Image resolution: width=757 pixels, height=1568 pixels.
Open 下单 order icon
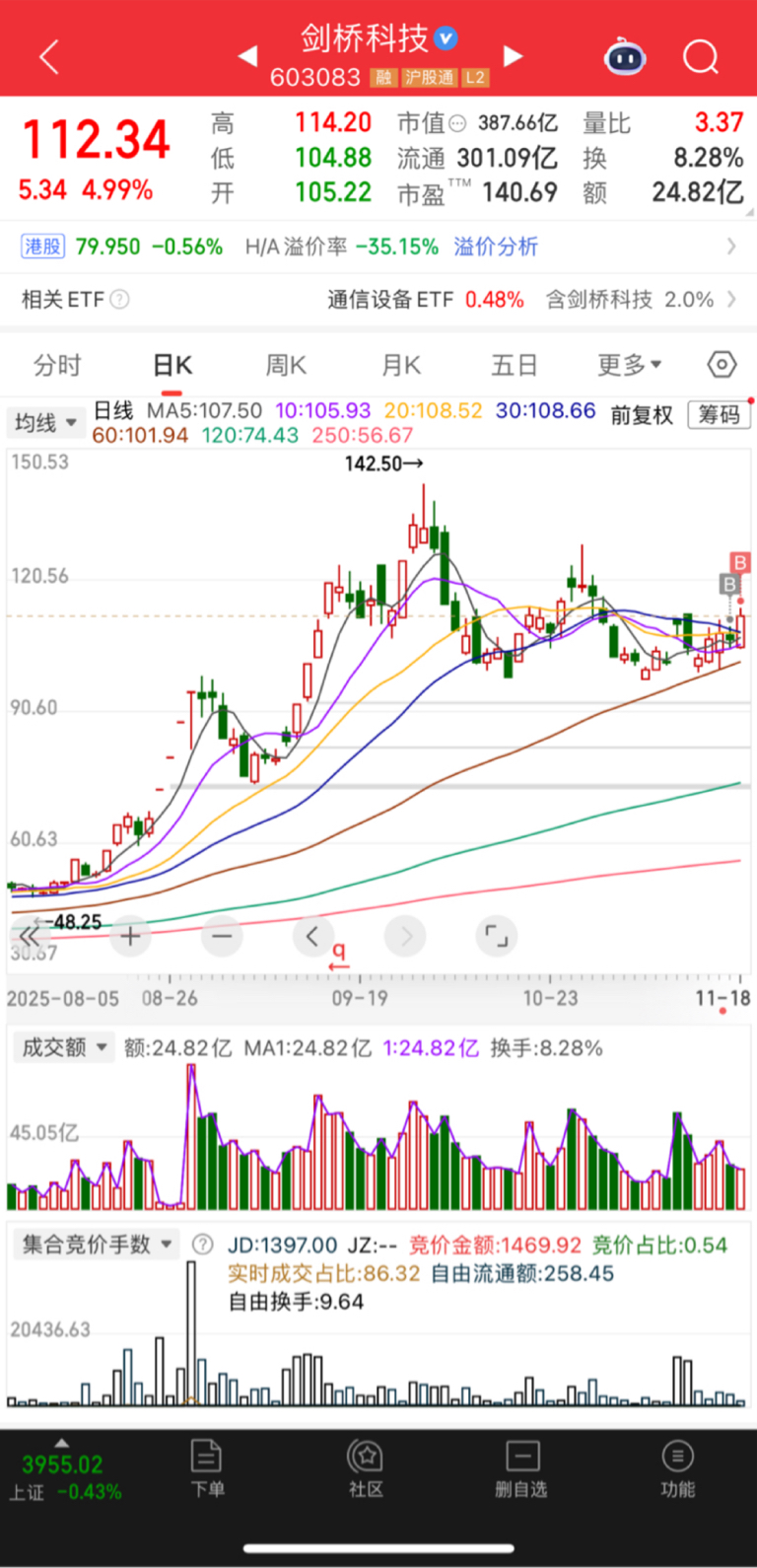[x=207, y=1467]
